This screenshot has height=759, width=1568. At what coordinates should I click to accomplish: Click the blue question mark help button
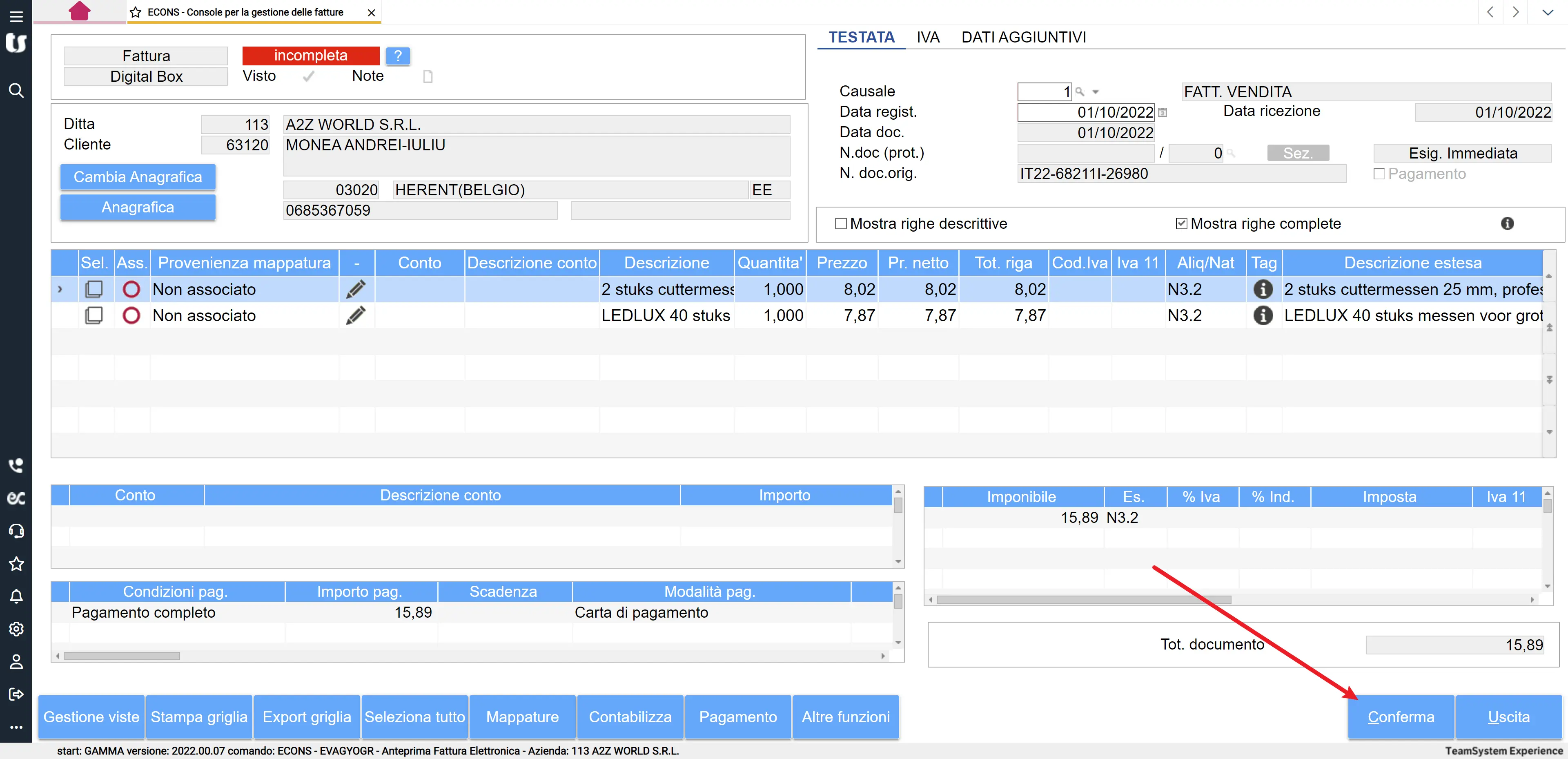[397, 56]
